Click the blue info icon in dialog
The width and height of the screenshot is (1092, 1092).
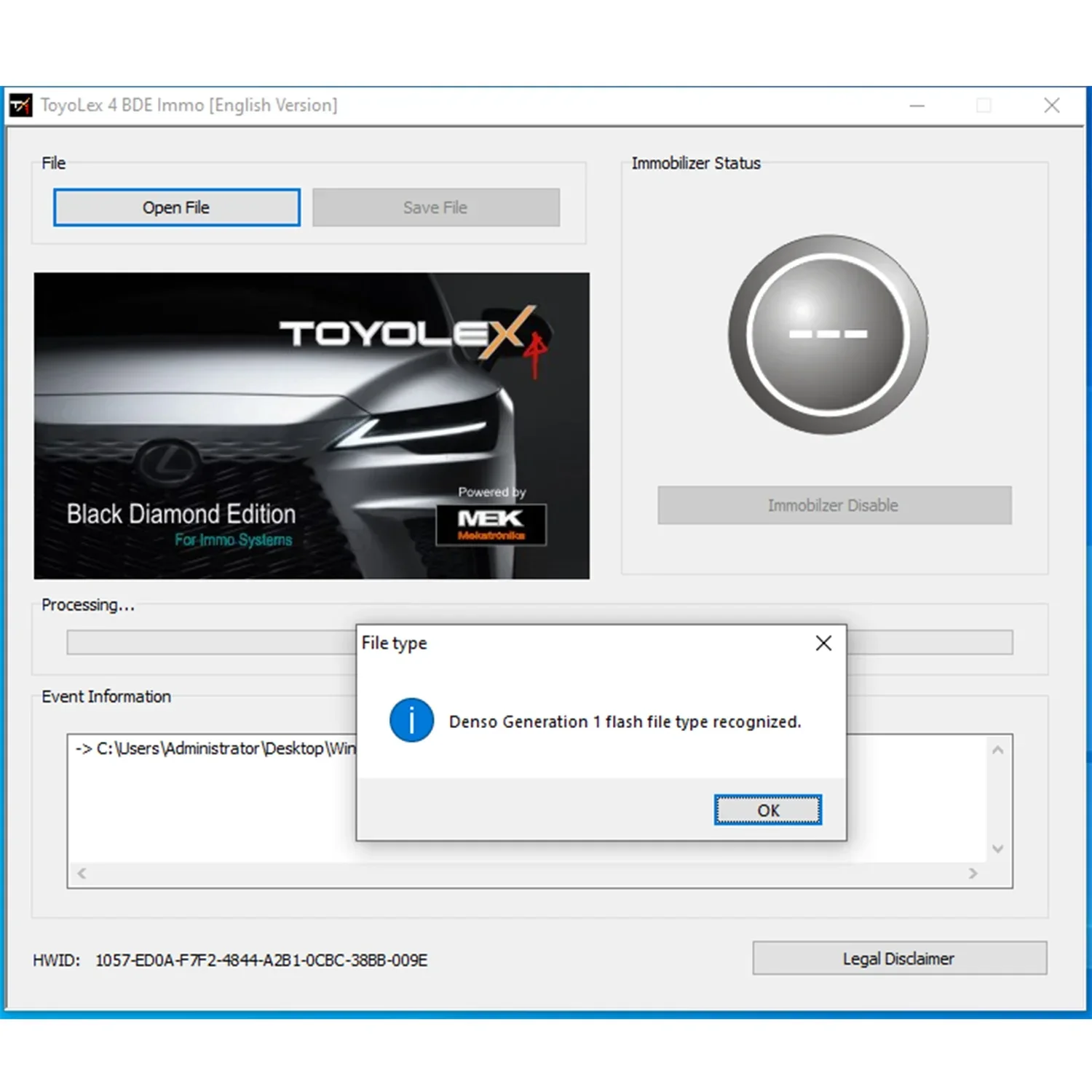coord(411,721)
